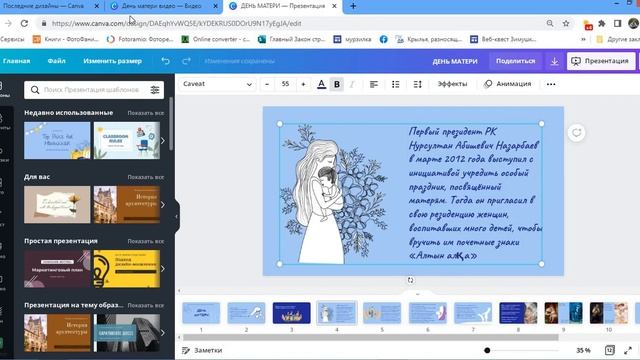The image size is (640, 360).
Task: Expand Презентация на тему образ... row arrow
Action: coord(162,333)
